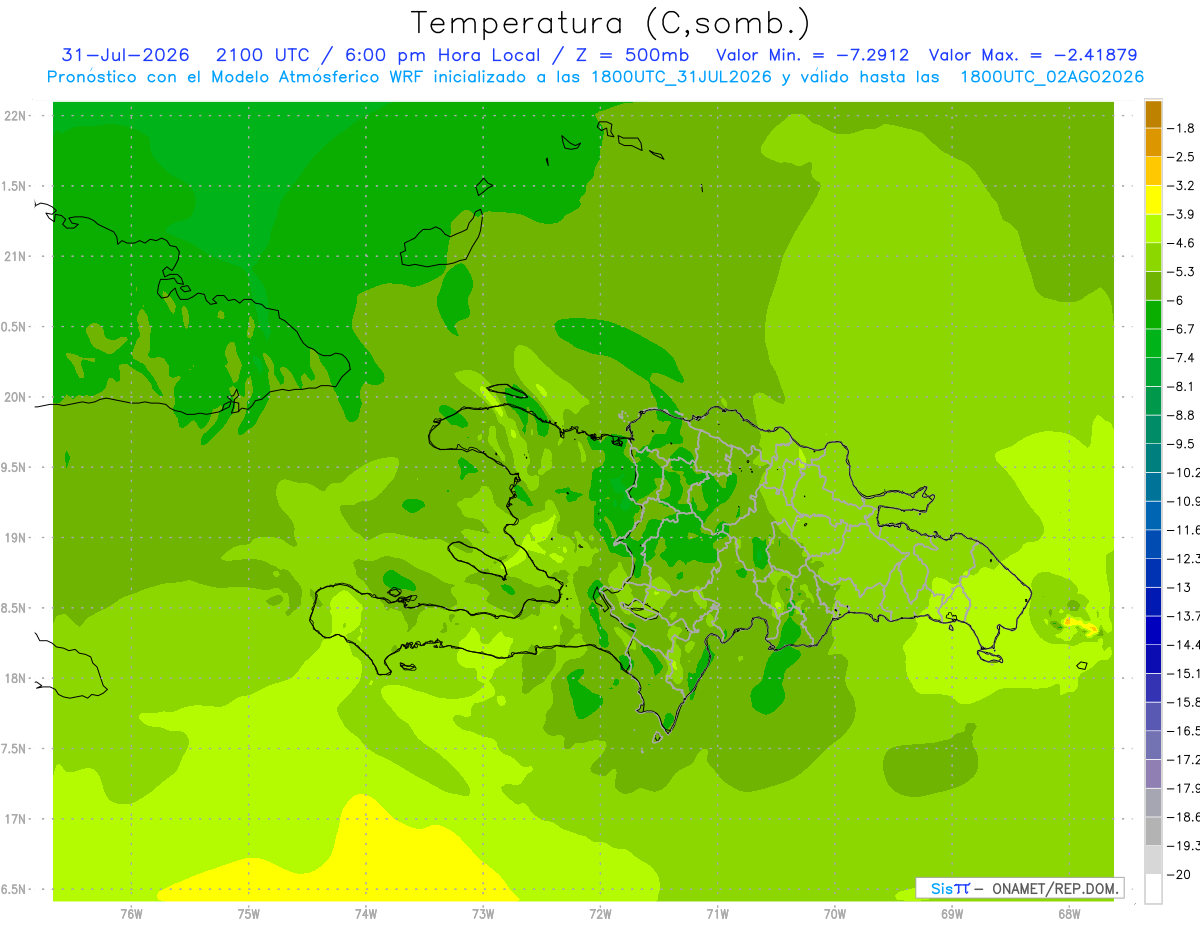Click the 18N latitude label
This screenshot has height=927, width=1200.
point(17,678)
